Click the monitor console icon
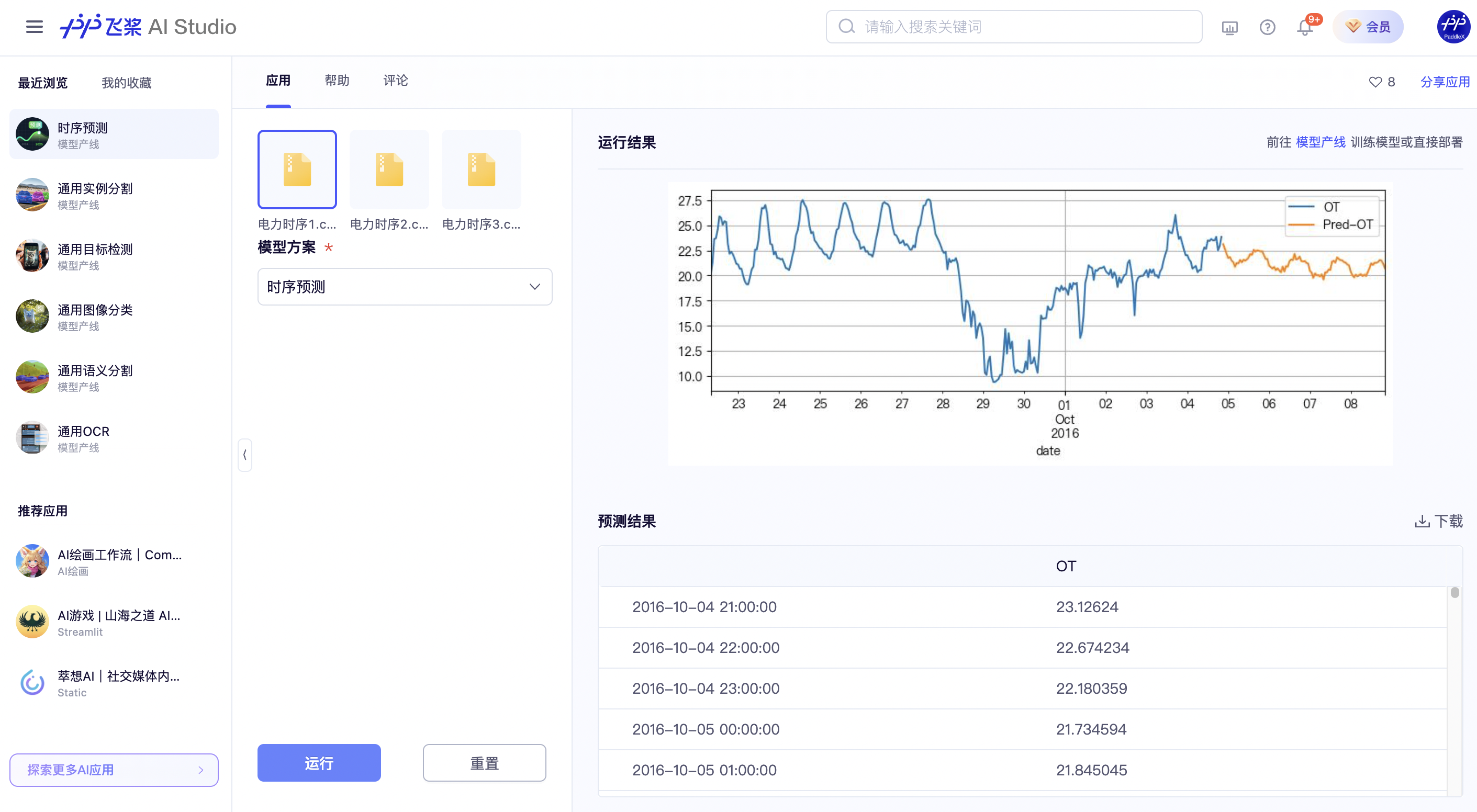Viewport: 1477px width, 812px height. pyautogui.click(x=1229, y=27)
